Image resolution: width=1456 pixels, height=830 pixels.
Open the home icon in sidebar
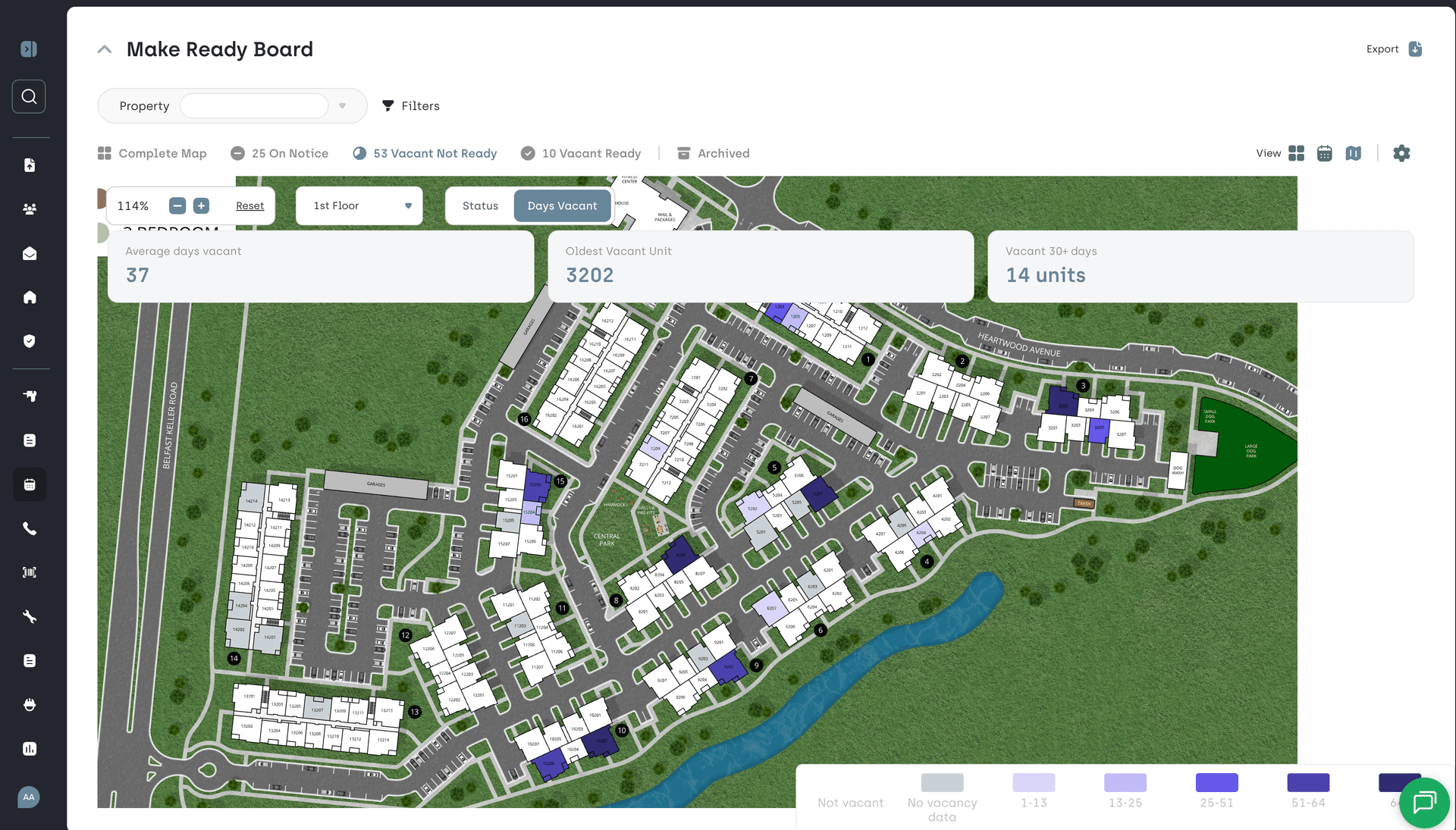pyautogui.click(x=30, y=297)
